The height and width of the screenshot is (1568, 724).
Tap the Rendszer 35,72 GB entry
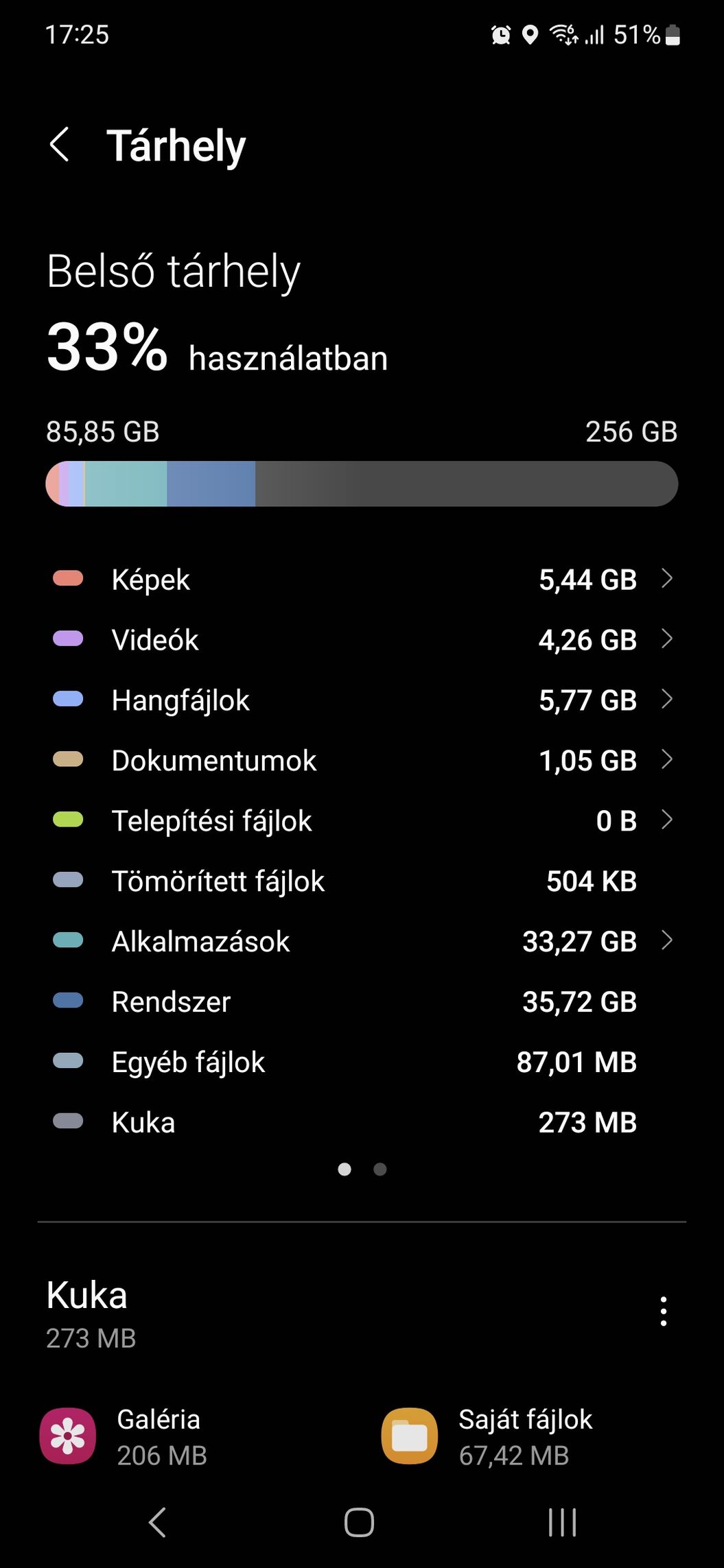coord(362,1001)
